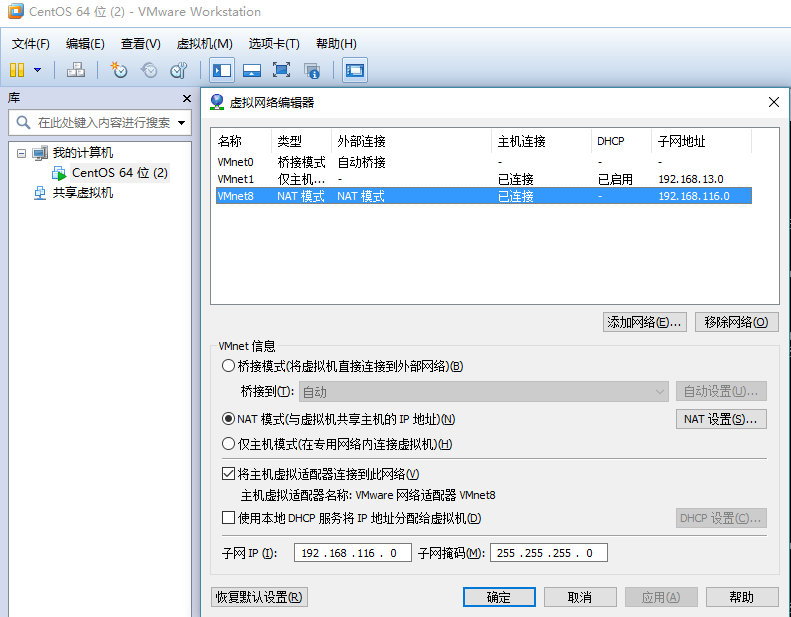Click the search magnifier icon in library
The height and width of the screenshot is (617, 791).
pyautogui.click(x=23, y=122)
